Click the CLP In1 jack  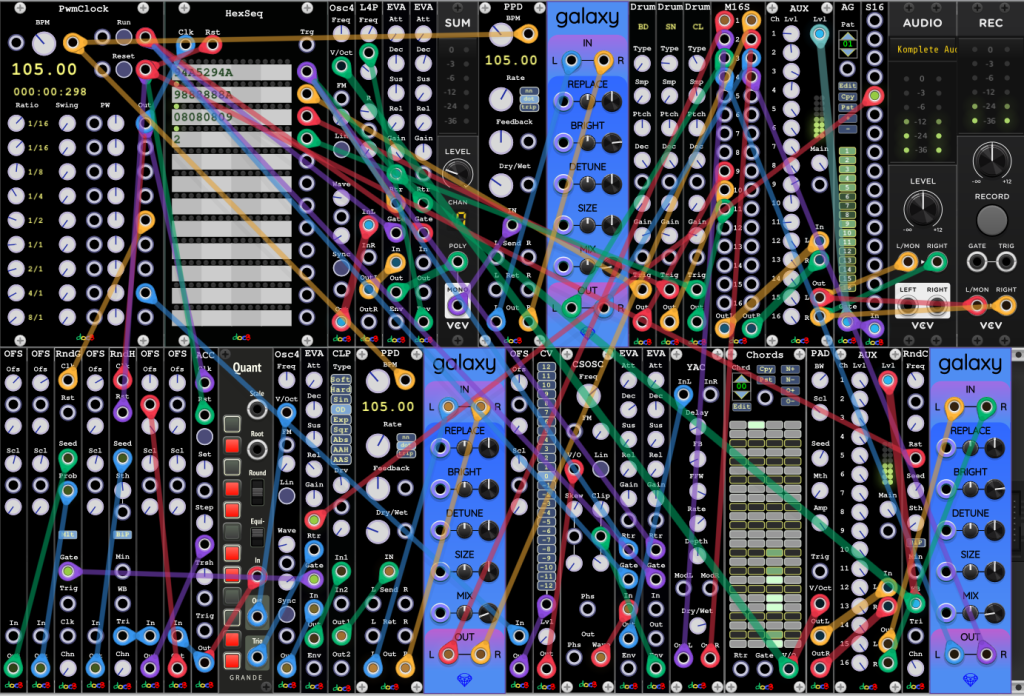(341, 572)
